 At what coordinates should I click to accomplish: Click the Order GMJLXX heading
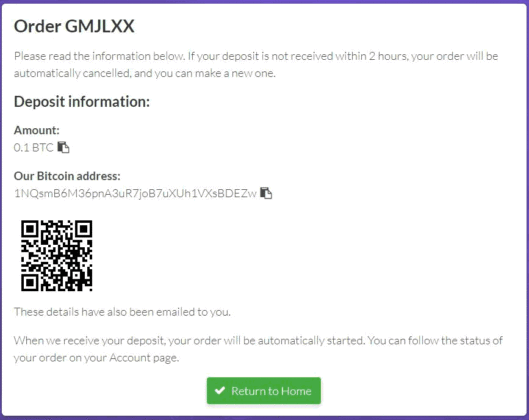click(74, 26)
